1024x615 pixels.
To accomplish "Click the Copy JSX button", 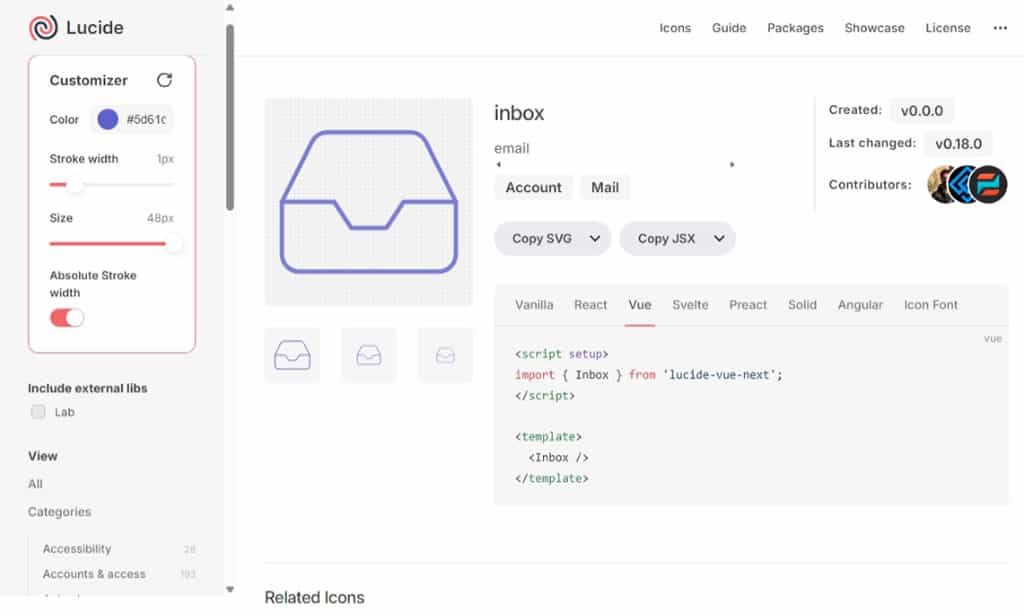I will pyautogui.click(x=666, y=238).
